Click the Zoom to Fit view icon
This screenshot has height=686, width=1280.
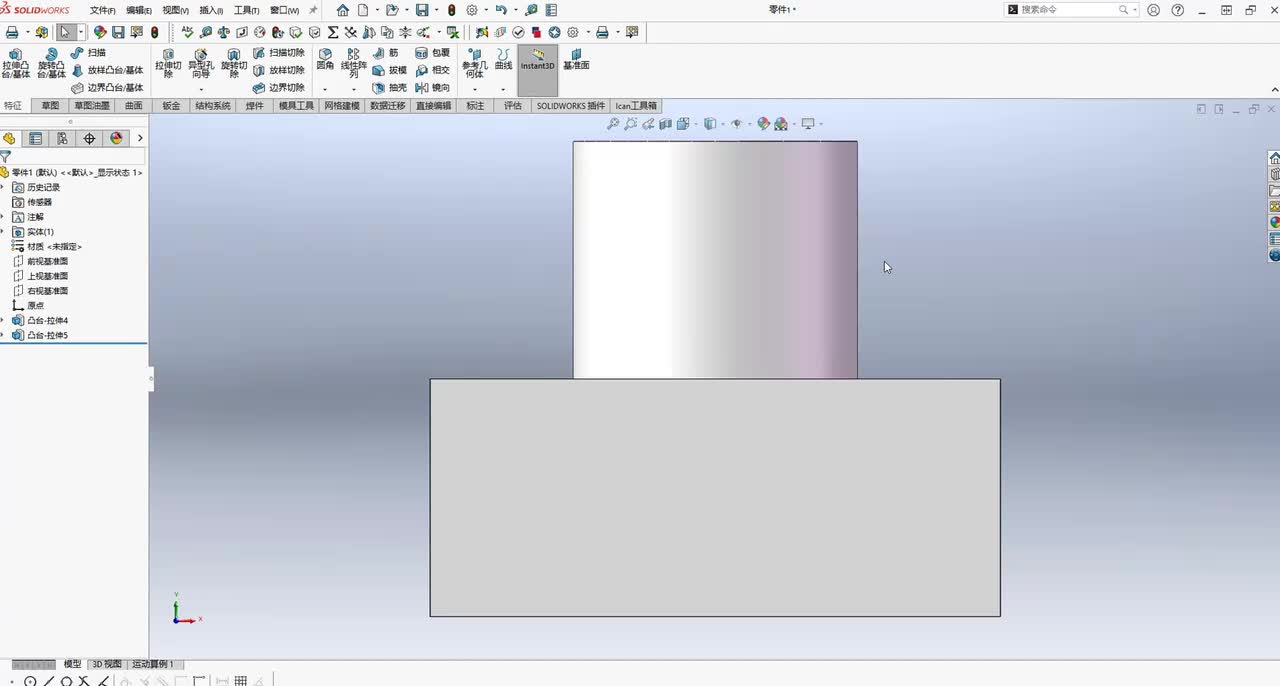tap(613, 124)
